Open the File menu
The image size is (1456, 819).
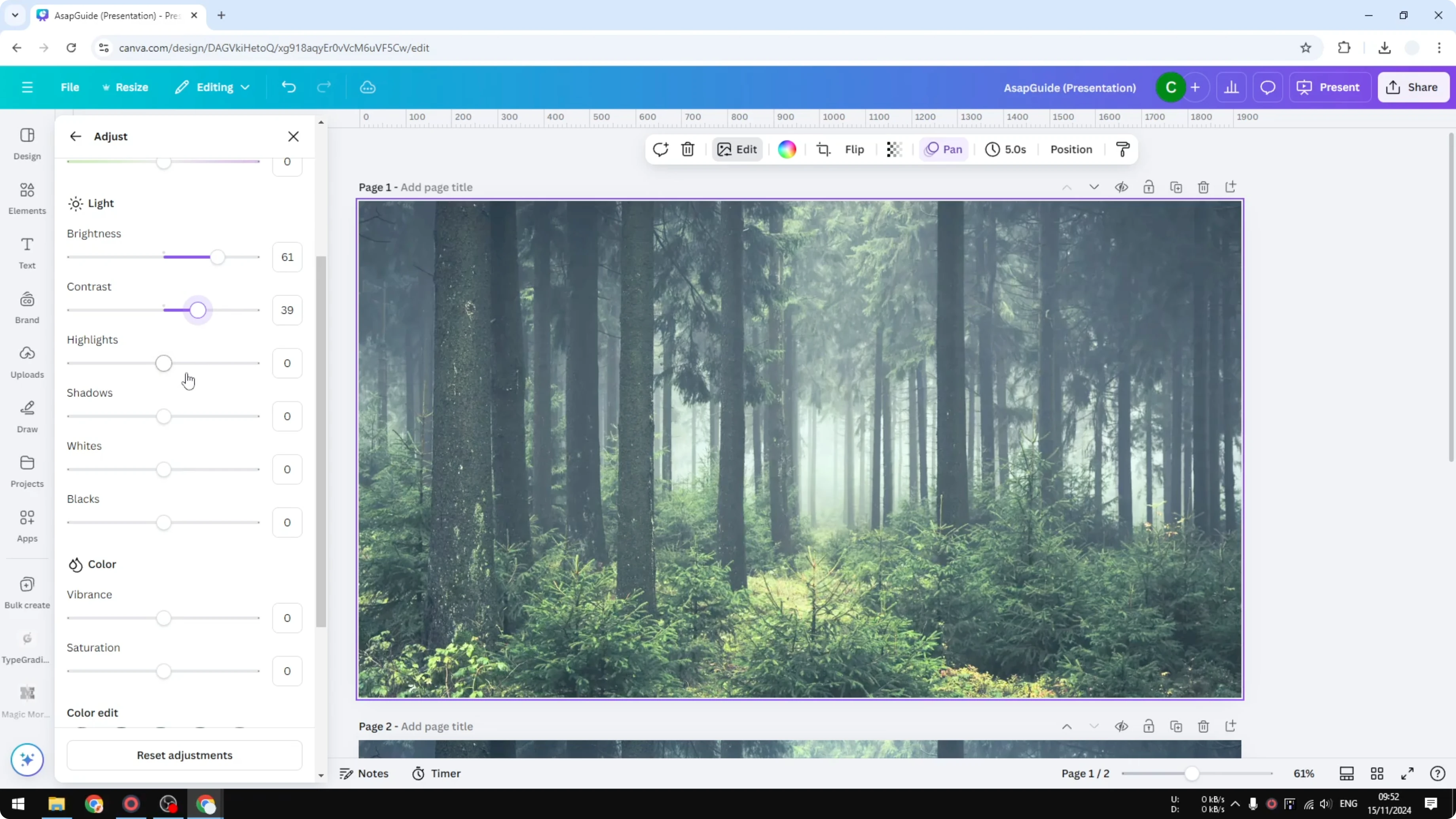pos(70,87)
